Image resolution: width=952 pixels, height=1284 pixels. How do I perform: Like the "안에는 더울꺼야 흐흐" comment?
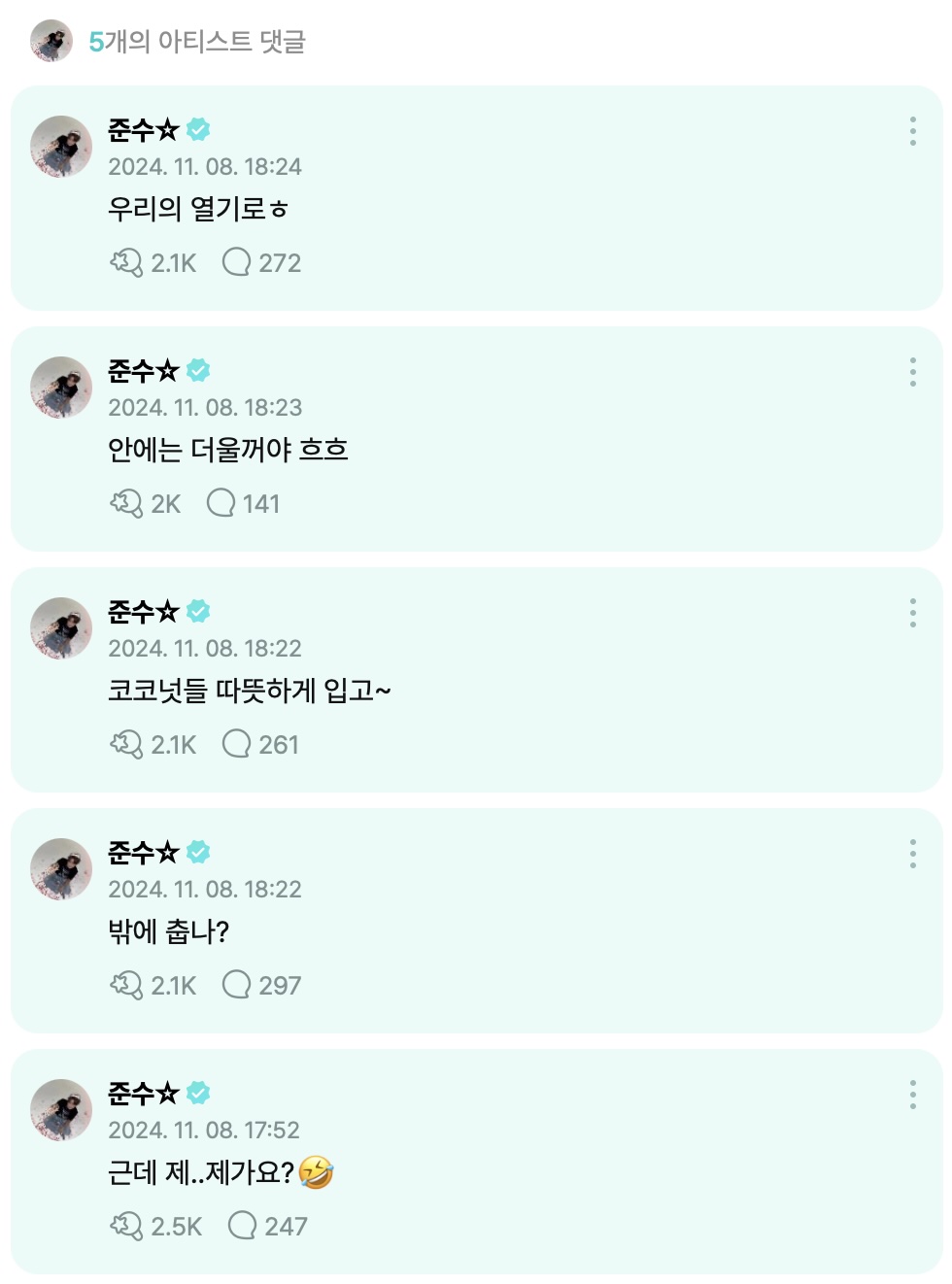click(x=126, y=503)
